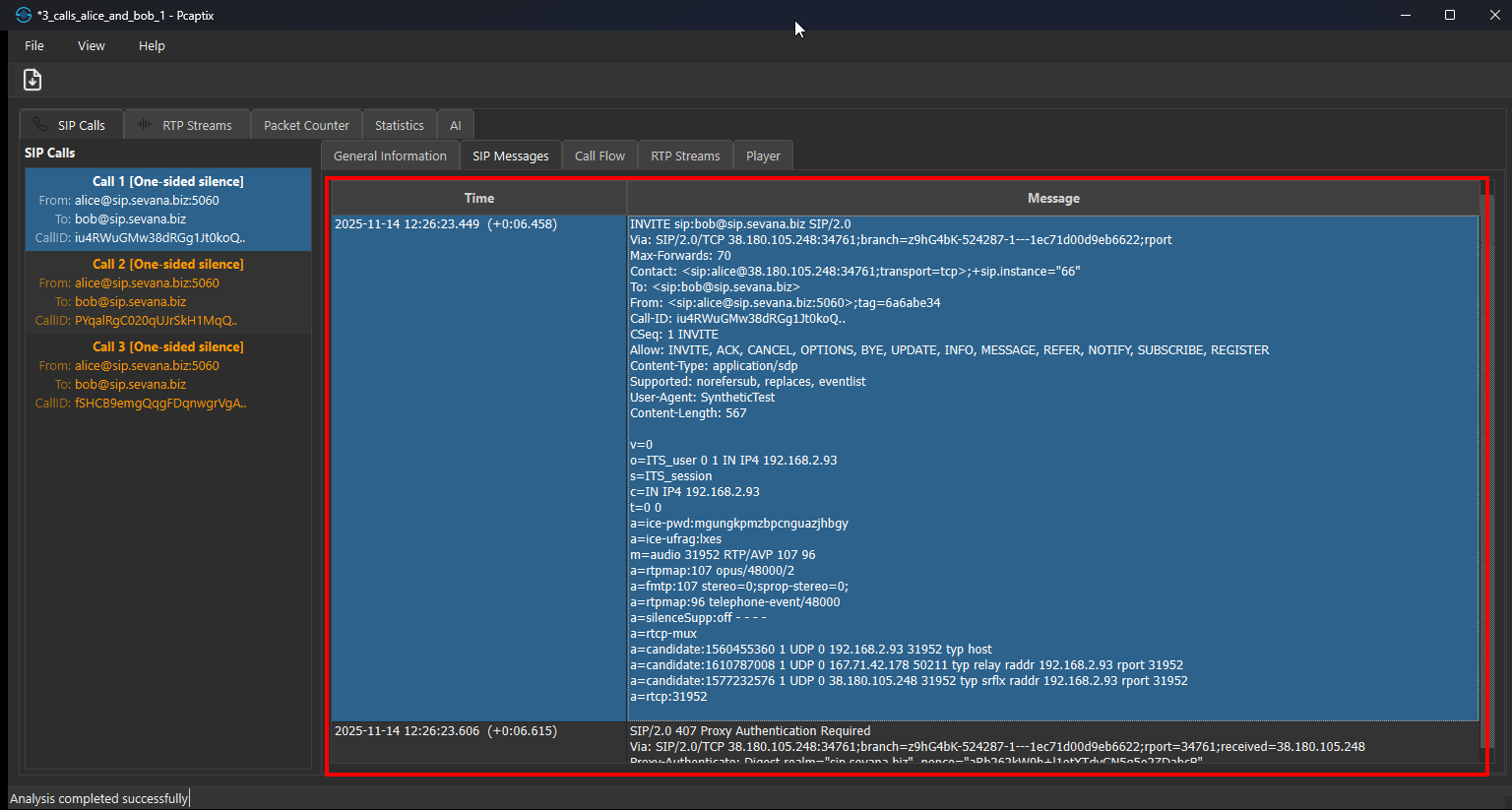1512x810 pixels.
Task: Select the 12:26:23.606 timestamp cell
Action: [478, 743]
